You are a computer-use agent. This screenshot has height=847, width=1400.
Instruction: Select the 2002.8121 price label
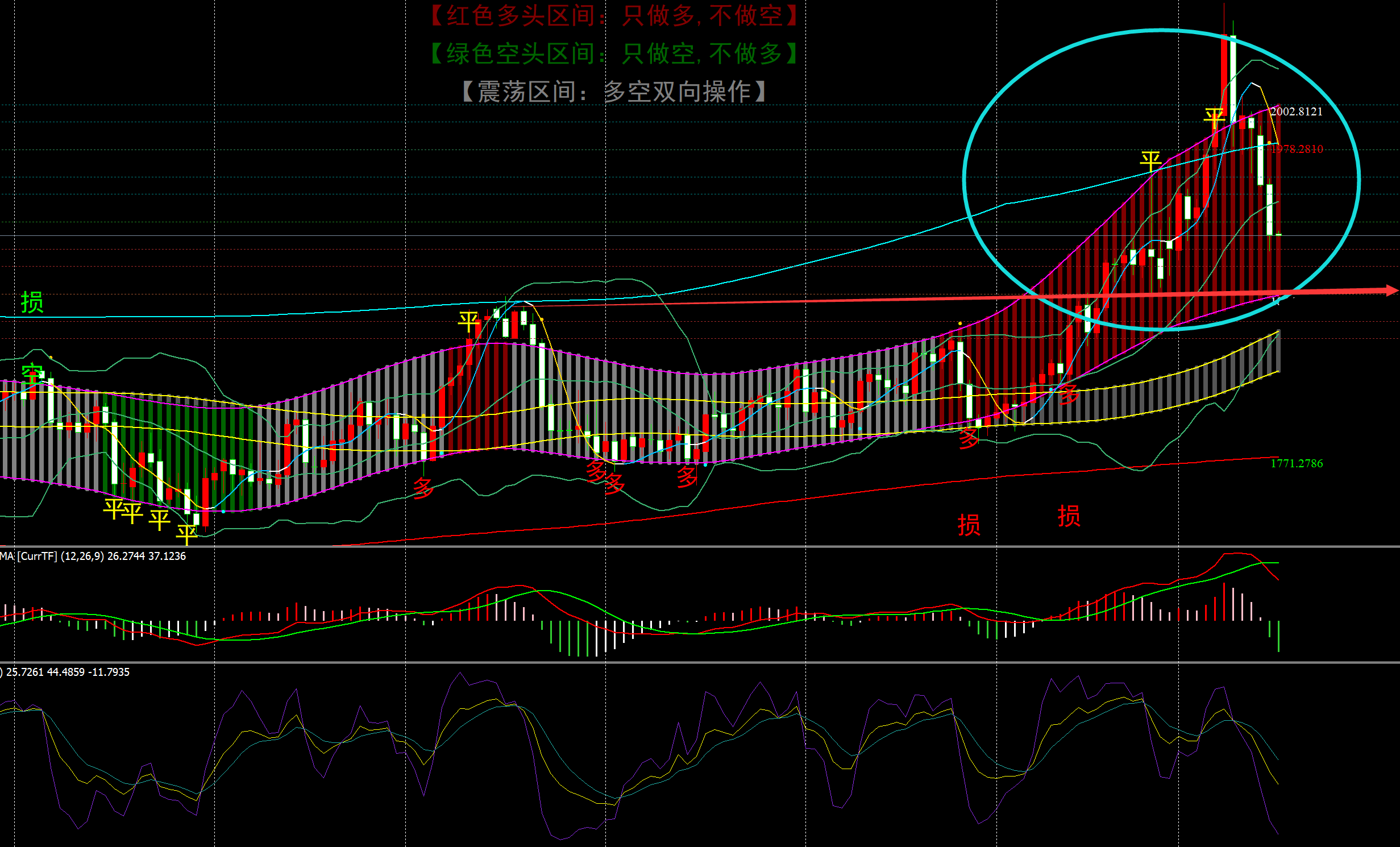[1296, 111]
